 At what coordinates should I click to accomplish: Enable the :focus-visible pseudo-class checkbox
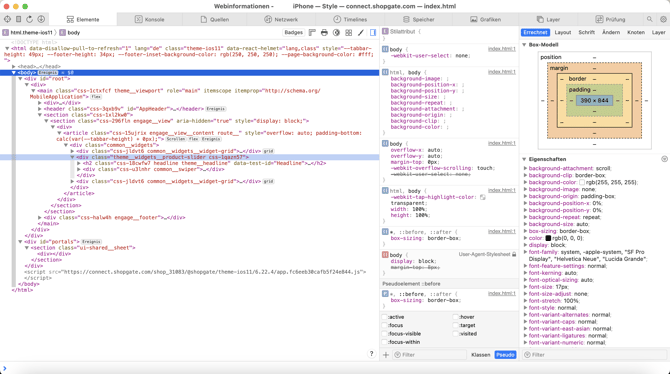385,334
